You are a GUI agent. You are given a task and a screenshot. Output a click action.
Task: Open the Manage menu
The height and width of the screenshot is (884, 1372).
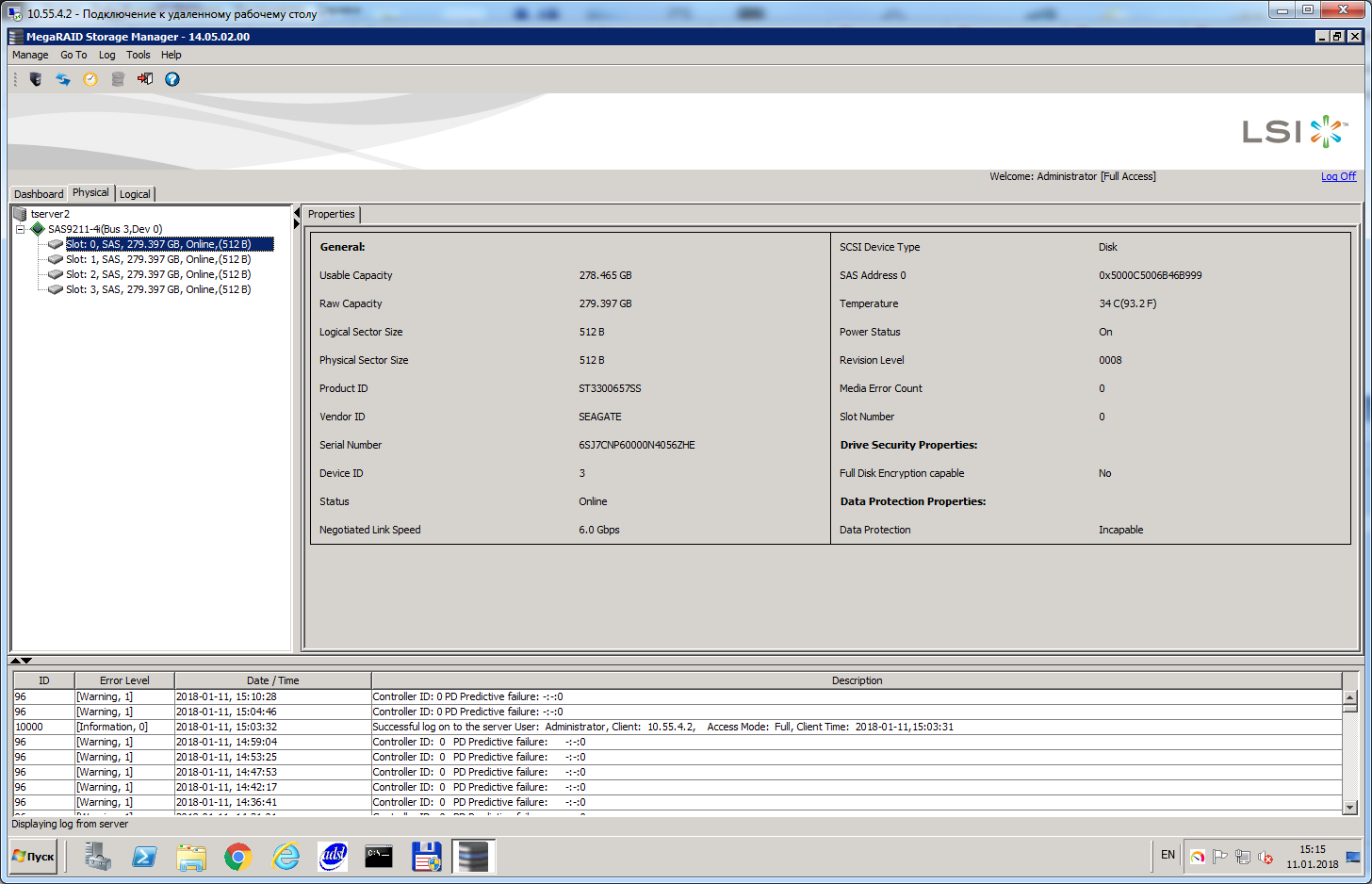tap(30, 55)
